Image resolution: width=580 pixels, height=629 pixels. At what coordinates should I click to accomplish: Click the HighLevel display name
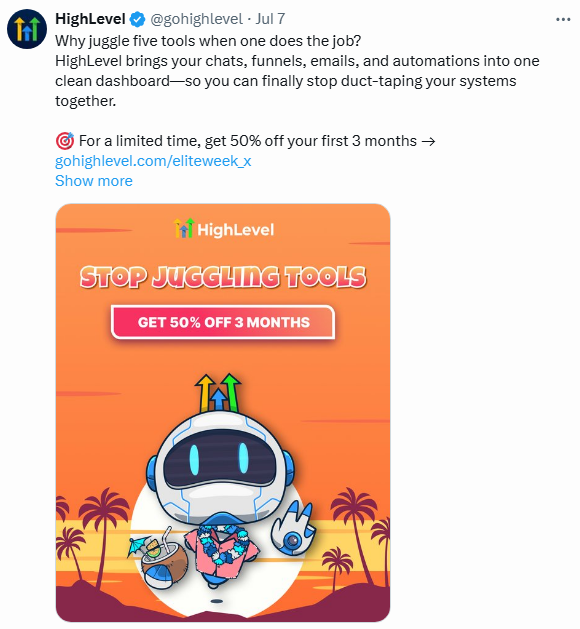point(90,19)
